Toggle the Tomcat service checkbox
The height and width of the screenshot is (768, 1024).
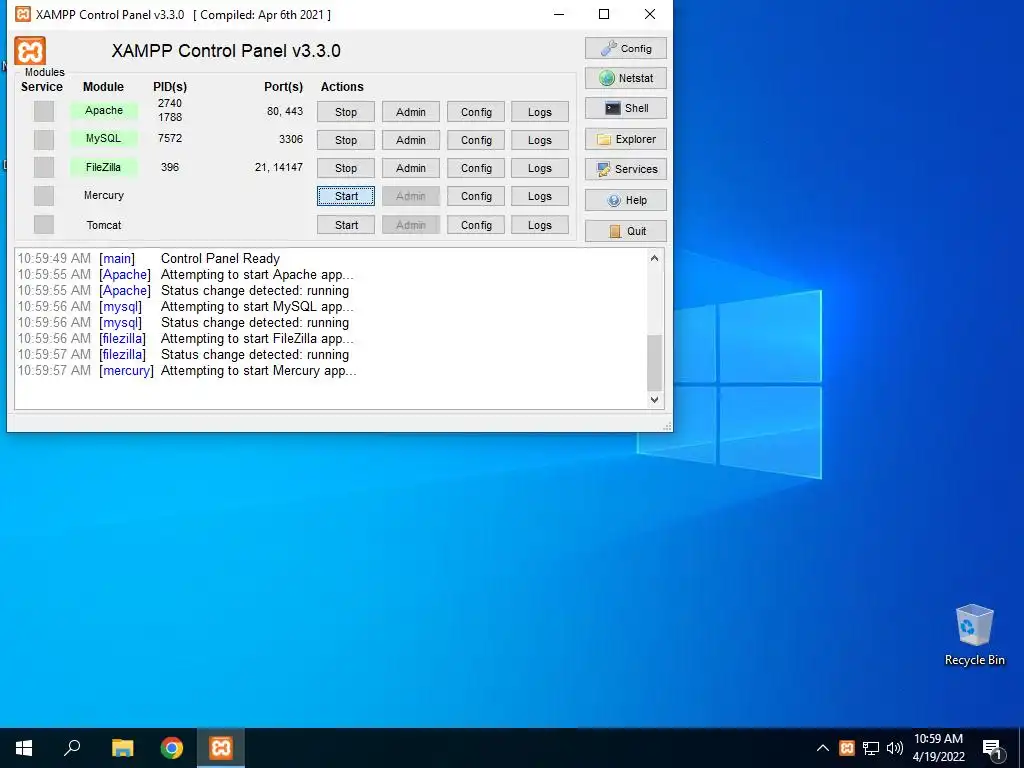(44, 224)
